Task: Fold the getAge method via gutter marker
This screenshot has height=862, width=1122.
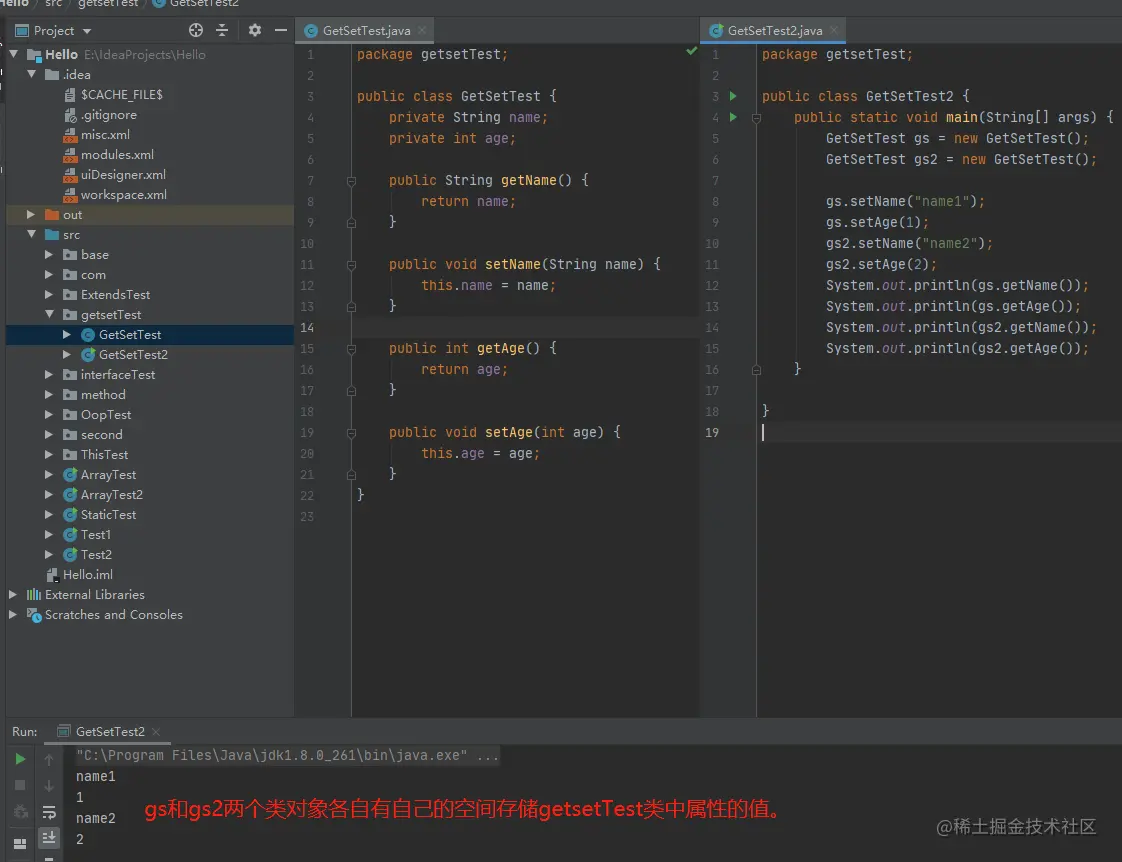Action: (x=351, y=348)
